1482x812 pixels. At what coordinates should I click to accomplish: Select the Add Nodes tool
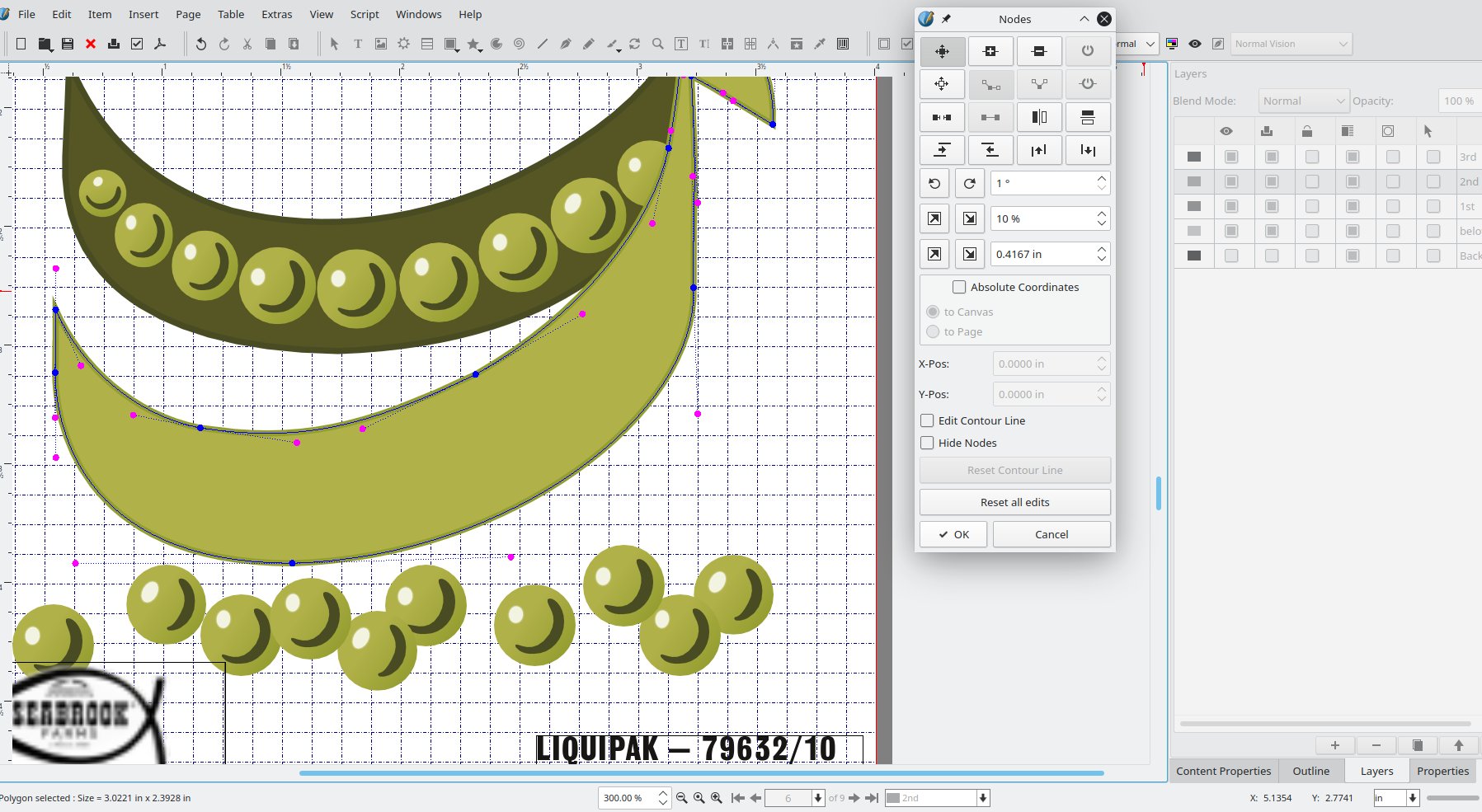click(x=990, y=51)
